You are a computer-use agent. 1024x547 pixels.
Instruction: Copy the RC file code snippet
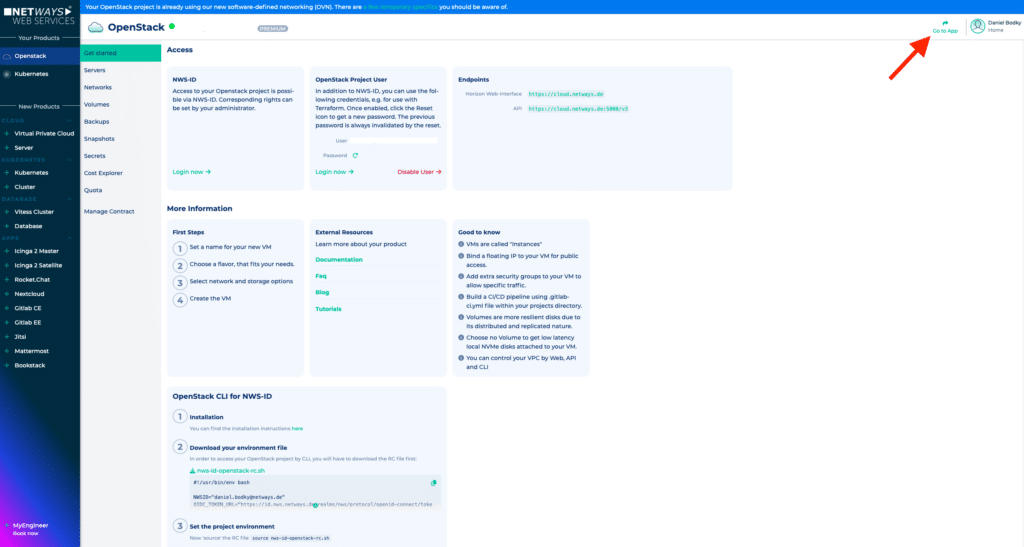[x=433, y=483]
